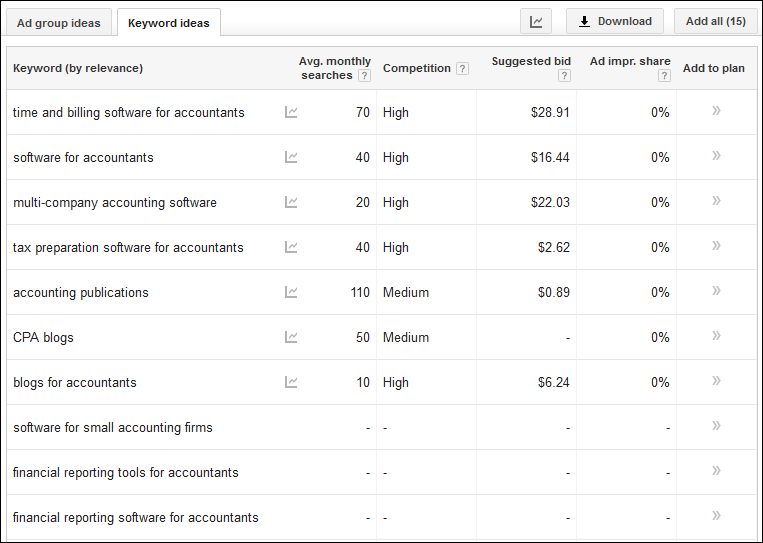Screen dimensions: 763x543
Task: View trend graph for 'tax preparation software'
Action: pos(291,247)
